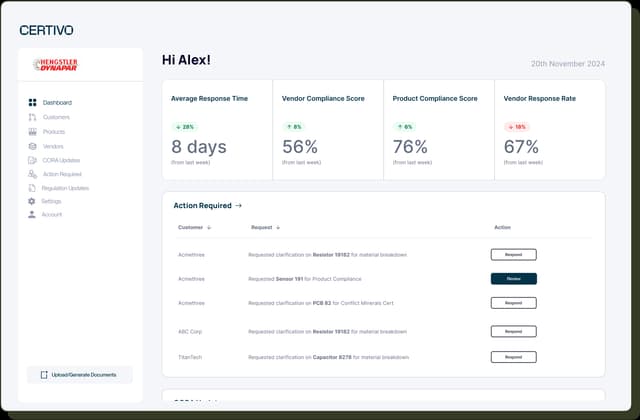This screenshot has width=640, height=420.
Task: Respond to the PCB 82 Conflict Minerals request
Action: [x=513, y=303]
